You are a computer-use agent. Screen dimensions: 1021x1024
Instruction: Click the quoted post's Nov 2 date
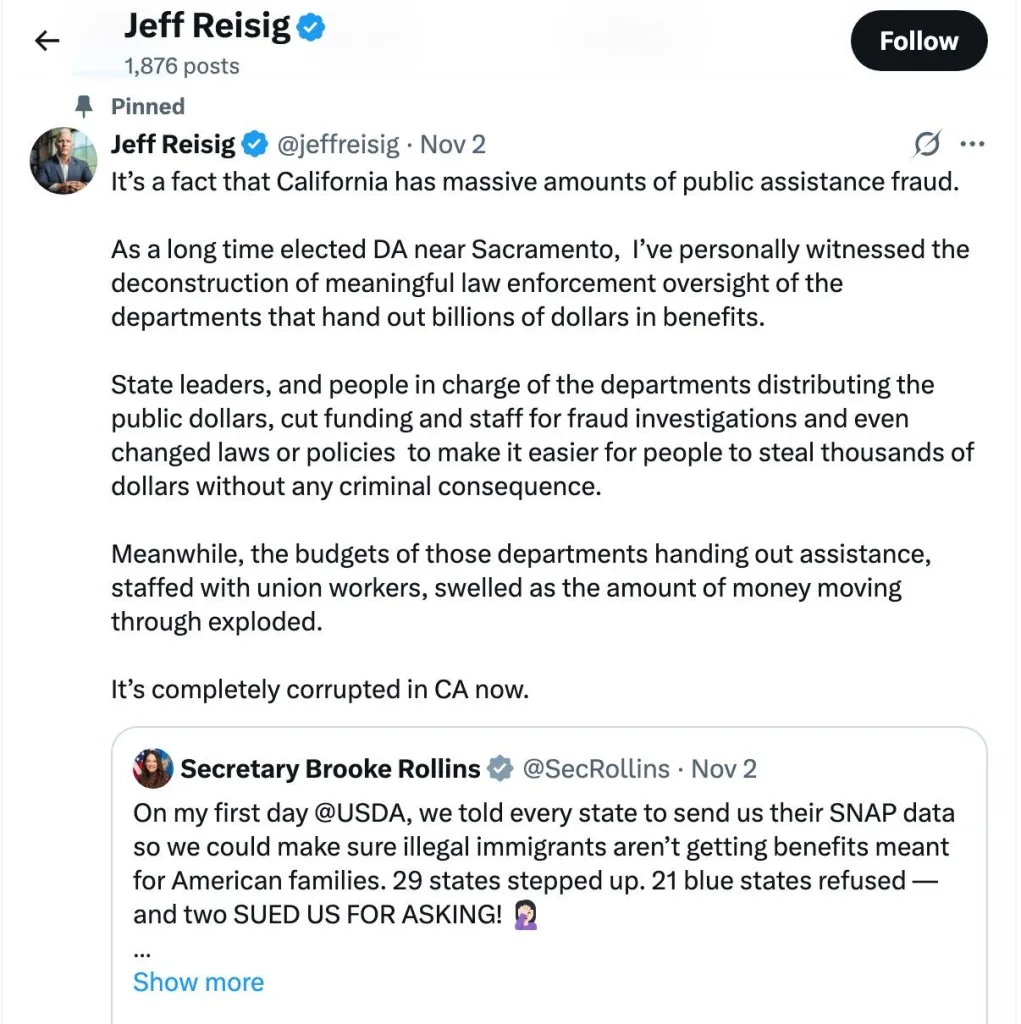coord(724,769)
